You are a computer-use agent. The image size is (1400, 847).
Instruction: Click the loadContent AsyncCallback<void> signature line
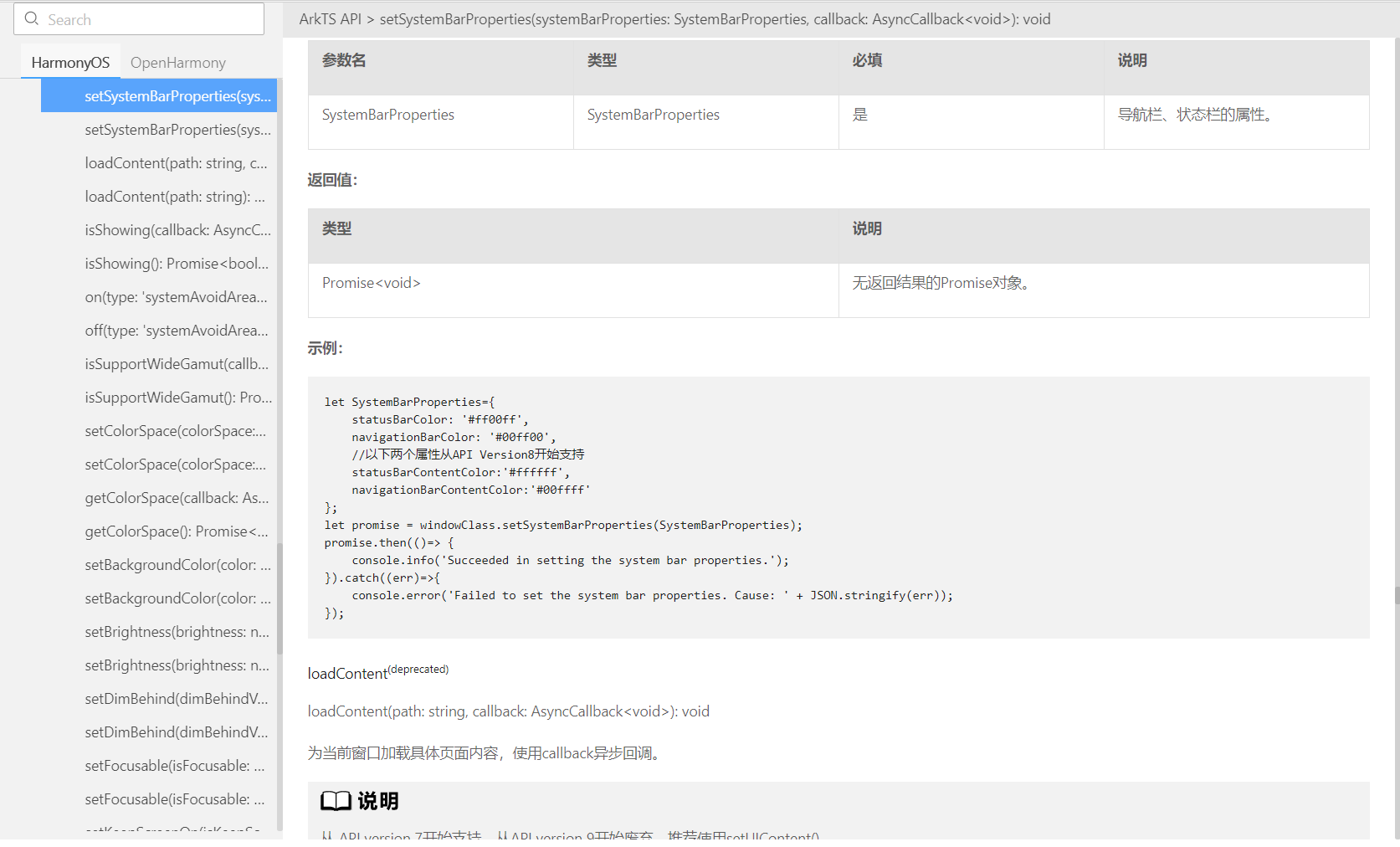pos(509,711)
